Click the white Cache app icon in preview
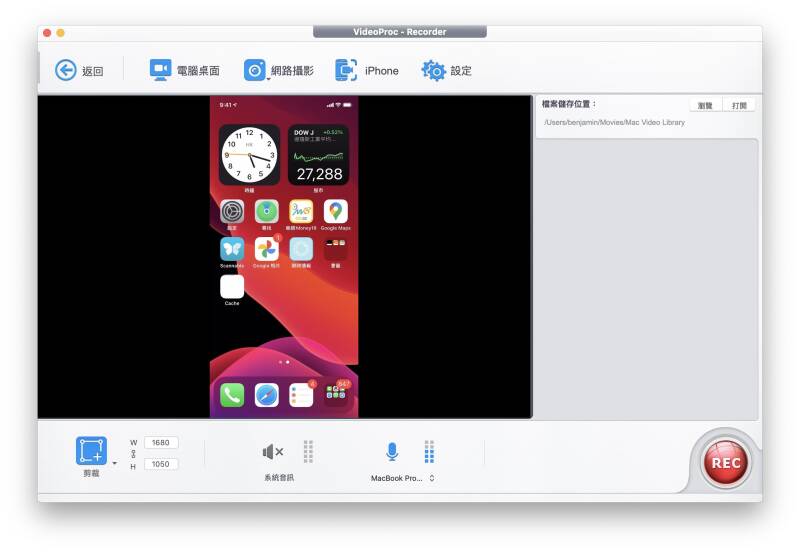Viewport: 800px width, 552px height. [232, 287]
